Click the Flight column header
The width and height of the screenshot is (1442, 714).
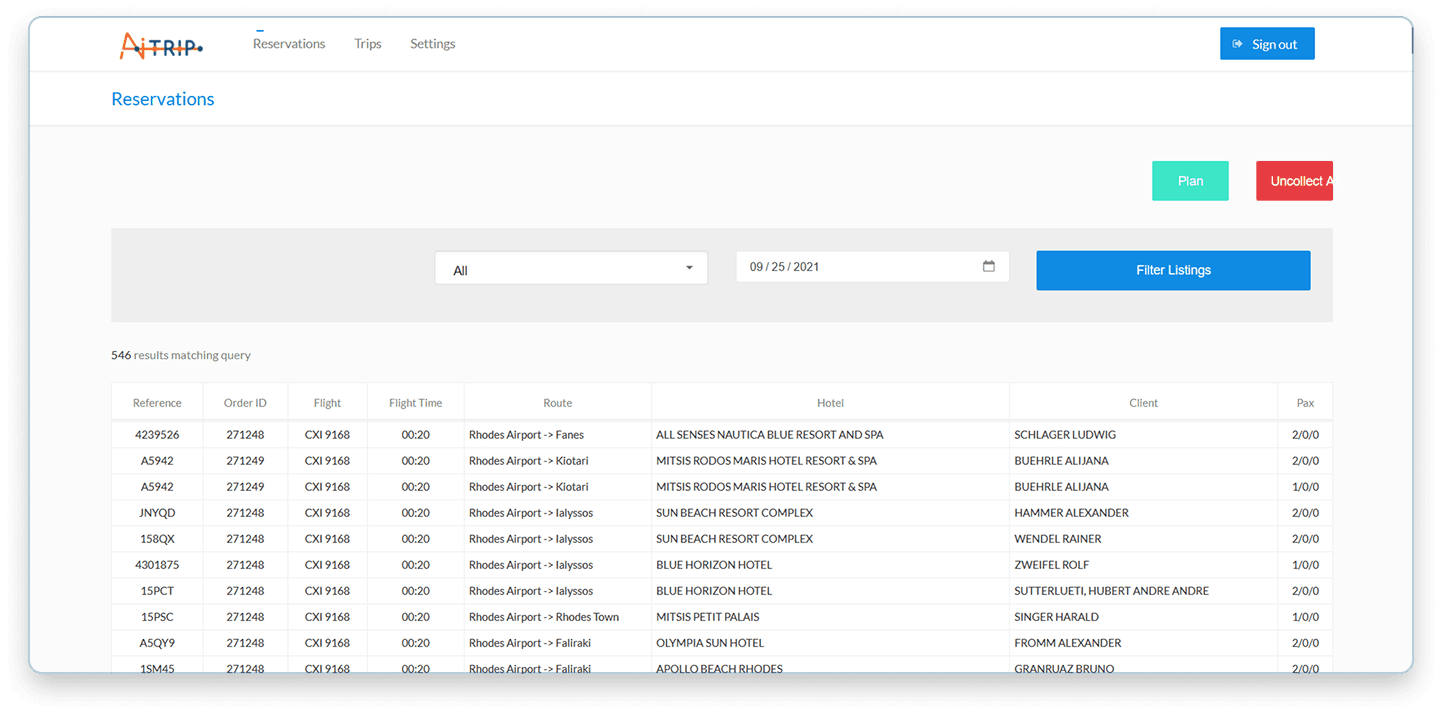327,403
